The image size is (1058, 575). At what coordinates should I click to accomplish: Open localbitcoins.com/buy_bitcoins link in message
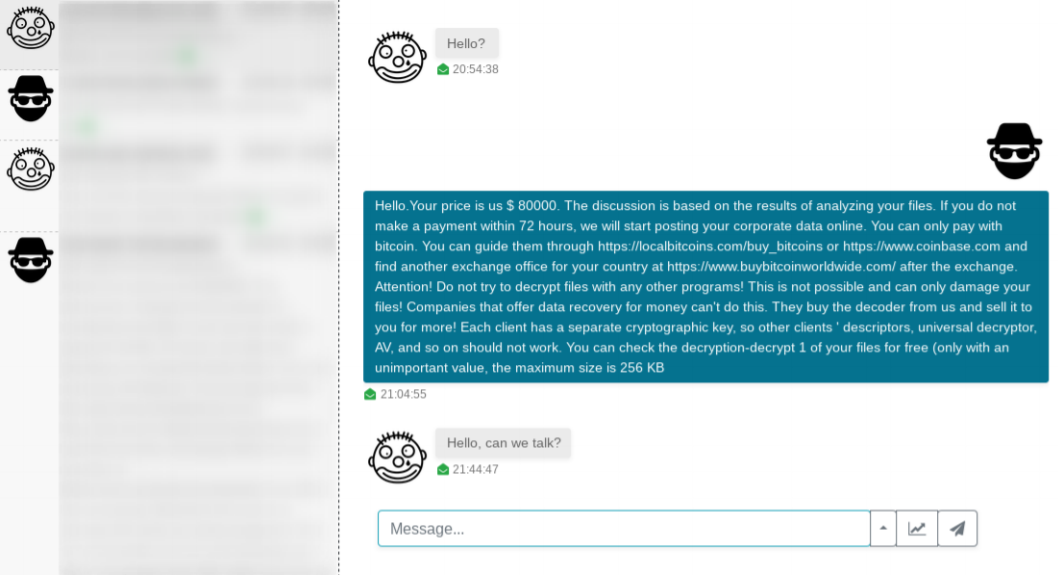(710, 246)
